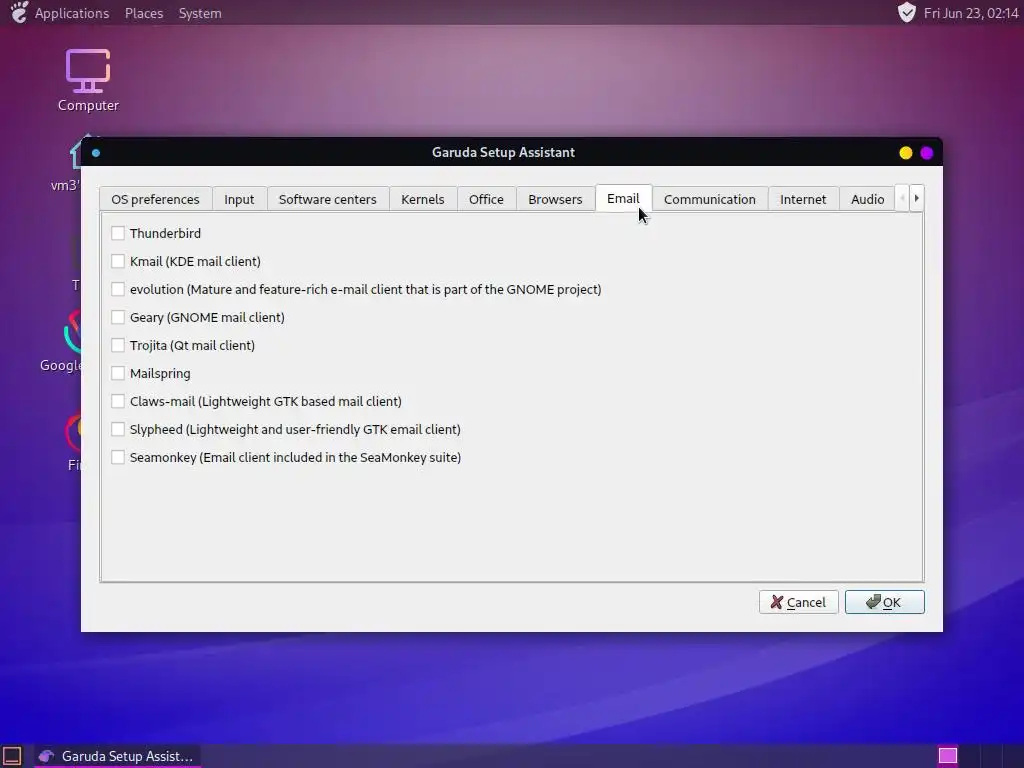The image size is (1024, 768).
Task: Switch to the Browsers tab
Action: tap(555, 199)
